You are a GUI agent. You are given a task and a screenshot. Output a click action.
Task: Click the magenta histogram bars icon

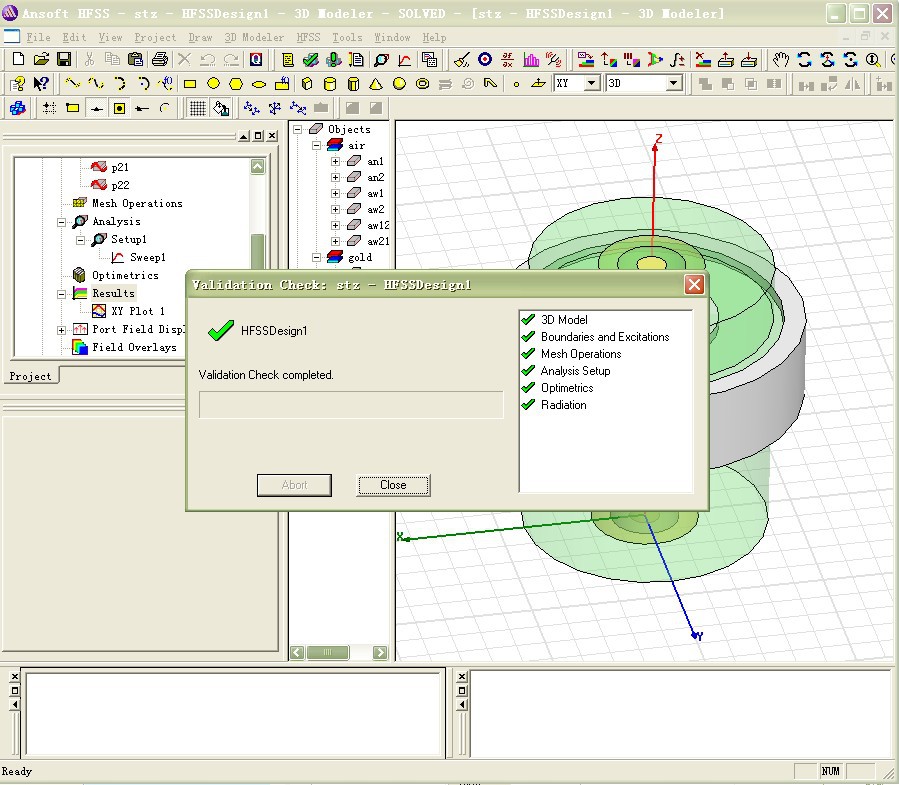(531, 59)
